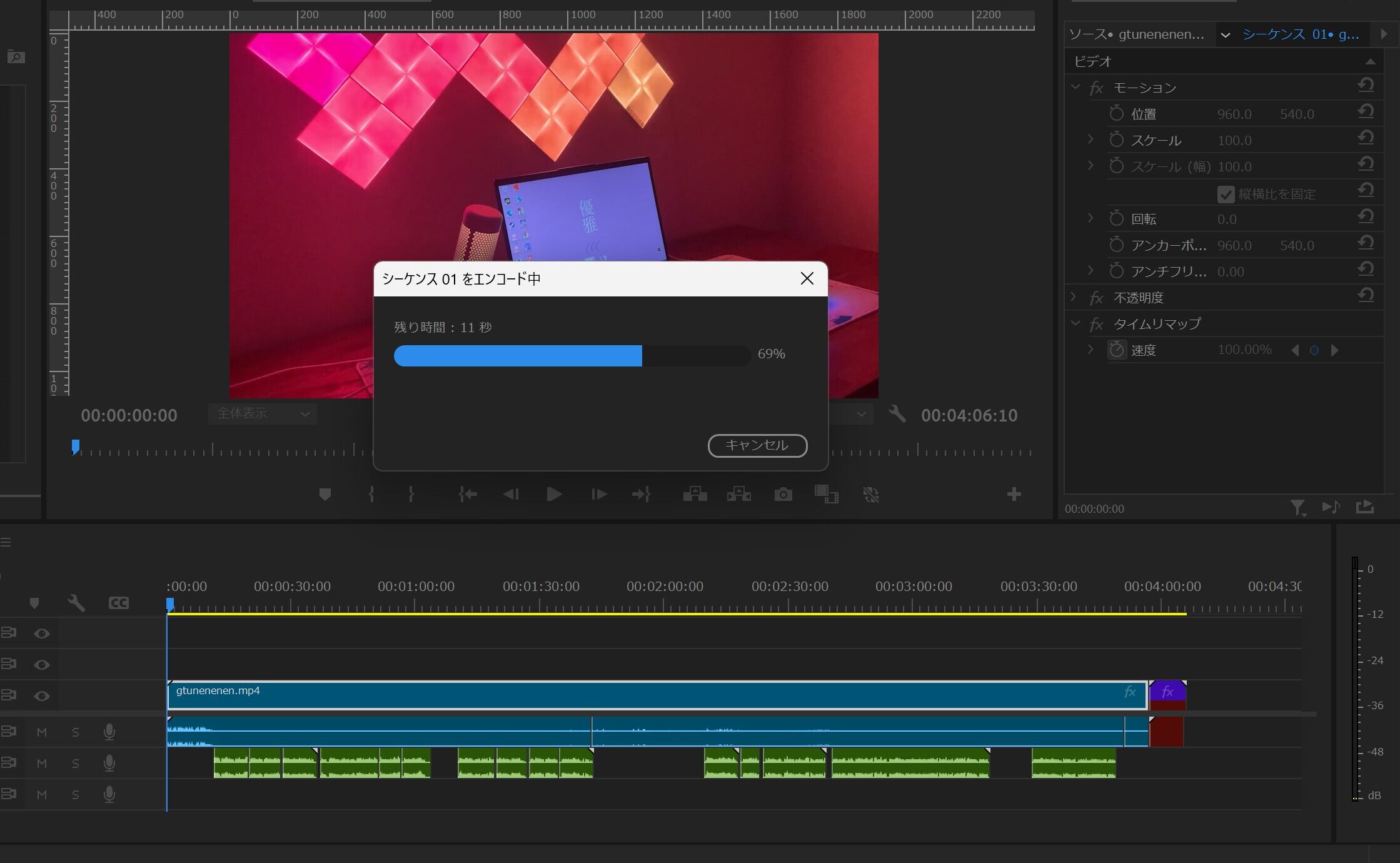
Task: Collapse the タイムリマップ effect
Action: pyautogui.click(x=1075, y=323)
